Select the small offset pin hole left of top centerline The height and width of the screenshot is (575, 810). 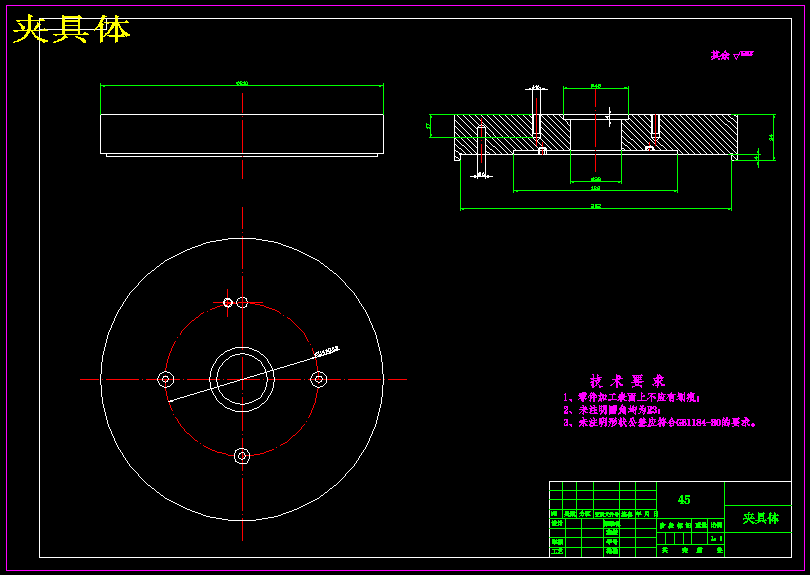228,302
